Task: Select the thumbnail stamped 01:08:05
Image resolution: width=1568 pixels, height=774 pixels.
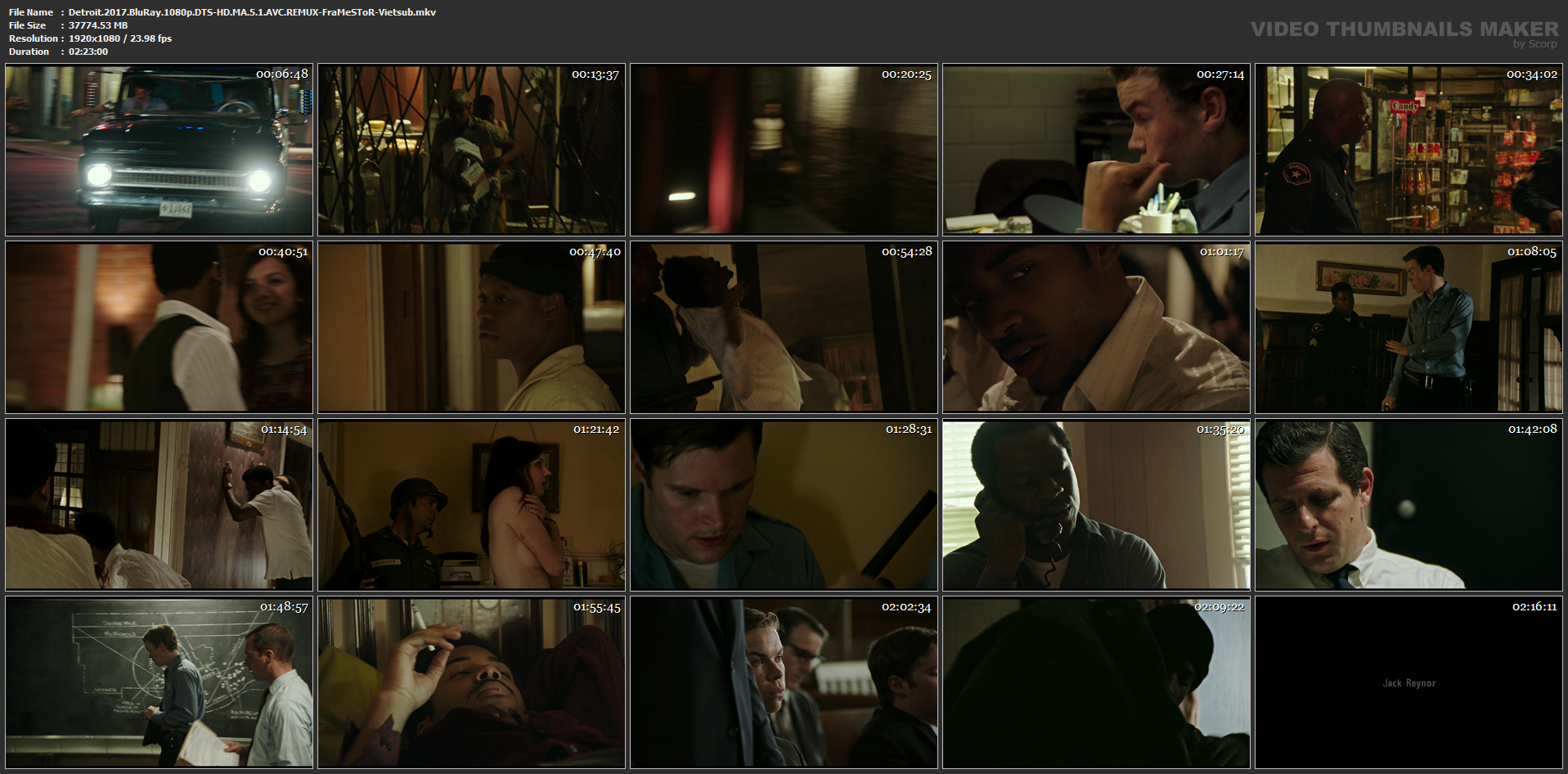Action: 1409,327
